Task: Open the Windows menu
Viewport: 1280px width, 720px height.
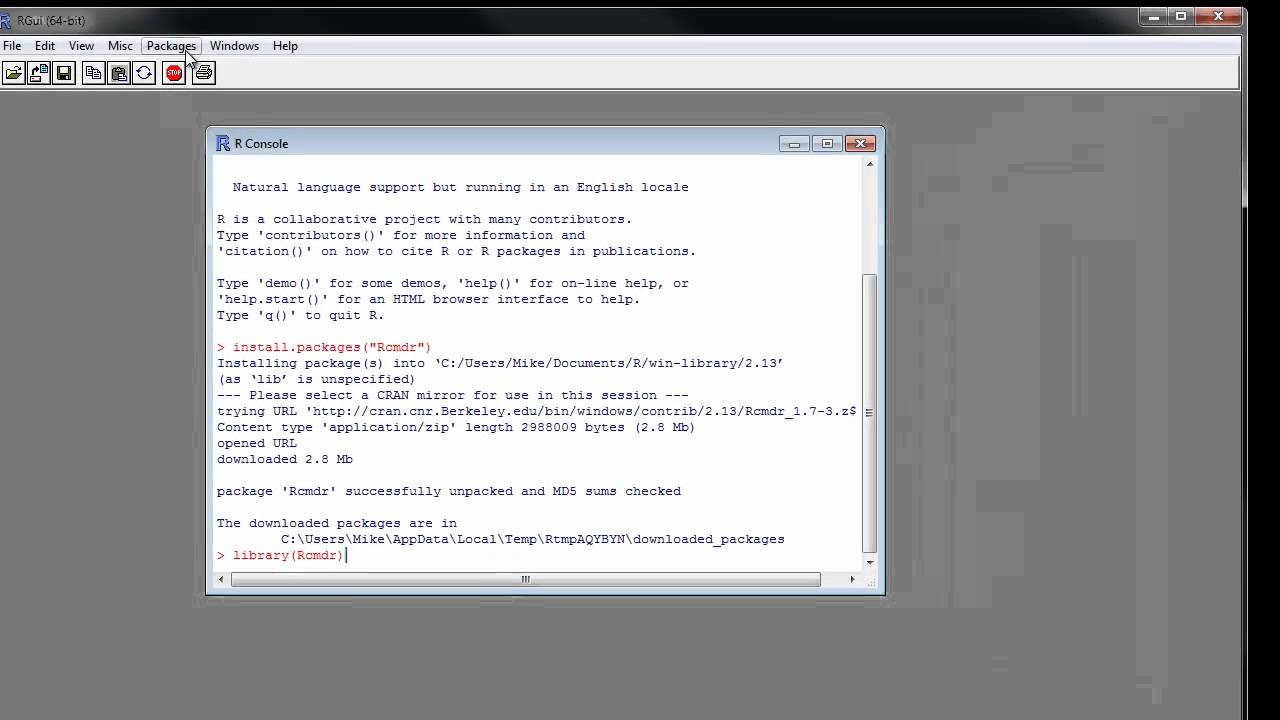Action: [234, 46]
